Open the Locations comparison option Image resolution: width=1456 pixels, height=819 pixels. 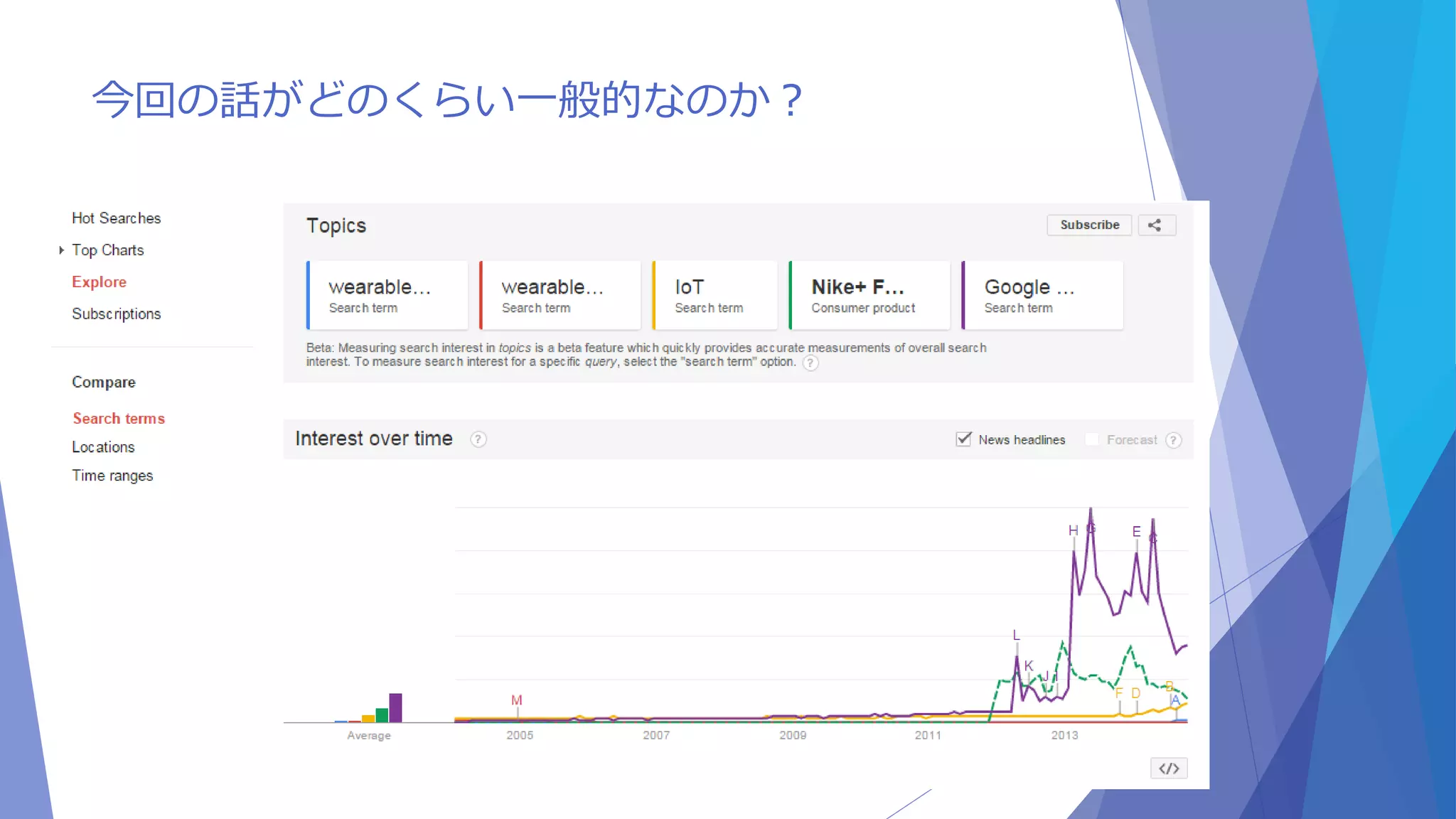[103, 447]
